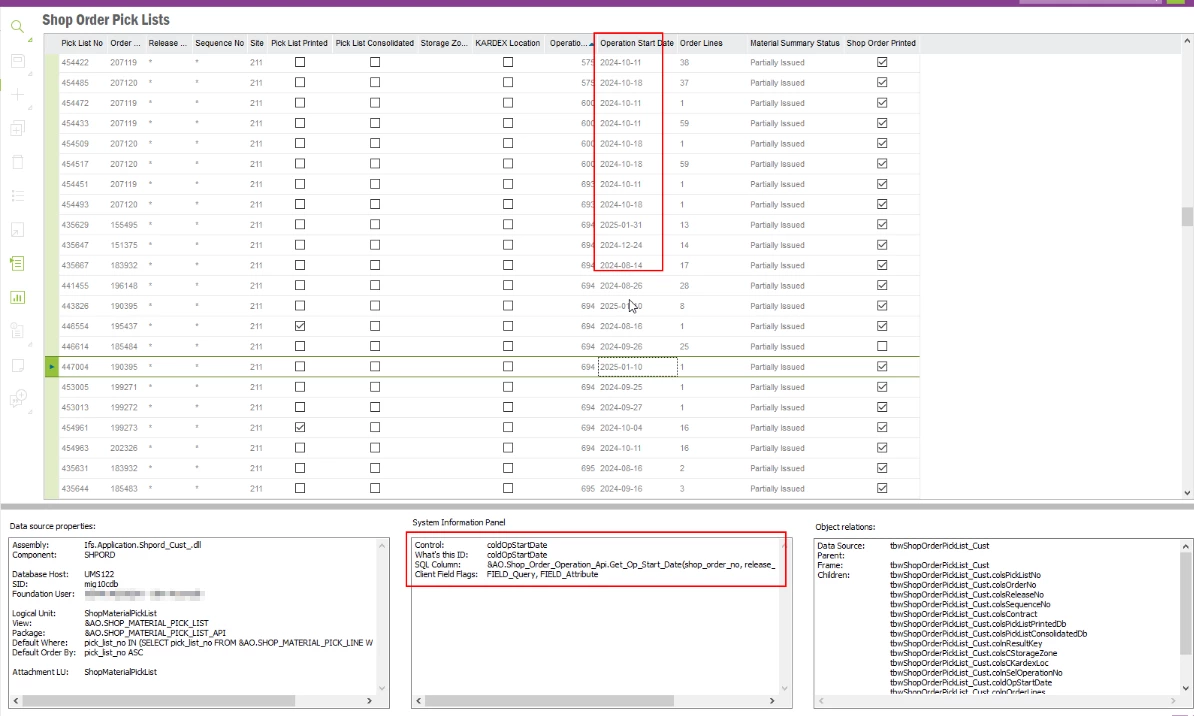Click the main table scroll down arrow
This screenshot has width=1194, height=716.
click(1186, 493)
